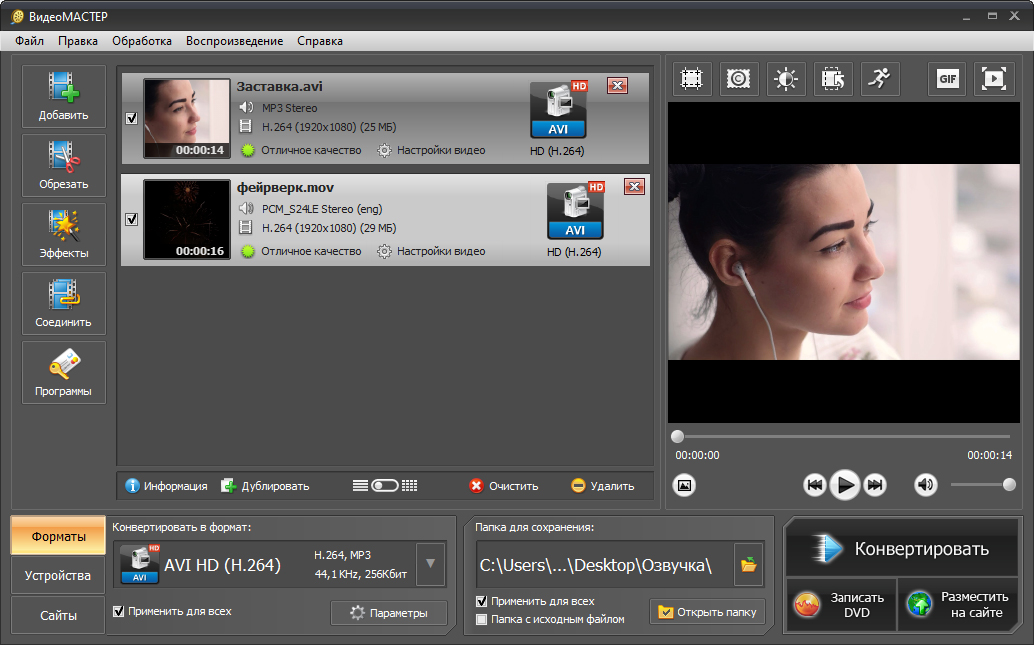This screenshot has height=645, width=1034.
Task: Switch to the Устройства tab
Action: tap(58, 576)
